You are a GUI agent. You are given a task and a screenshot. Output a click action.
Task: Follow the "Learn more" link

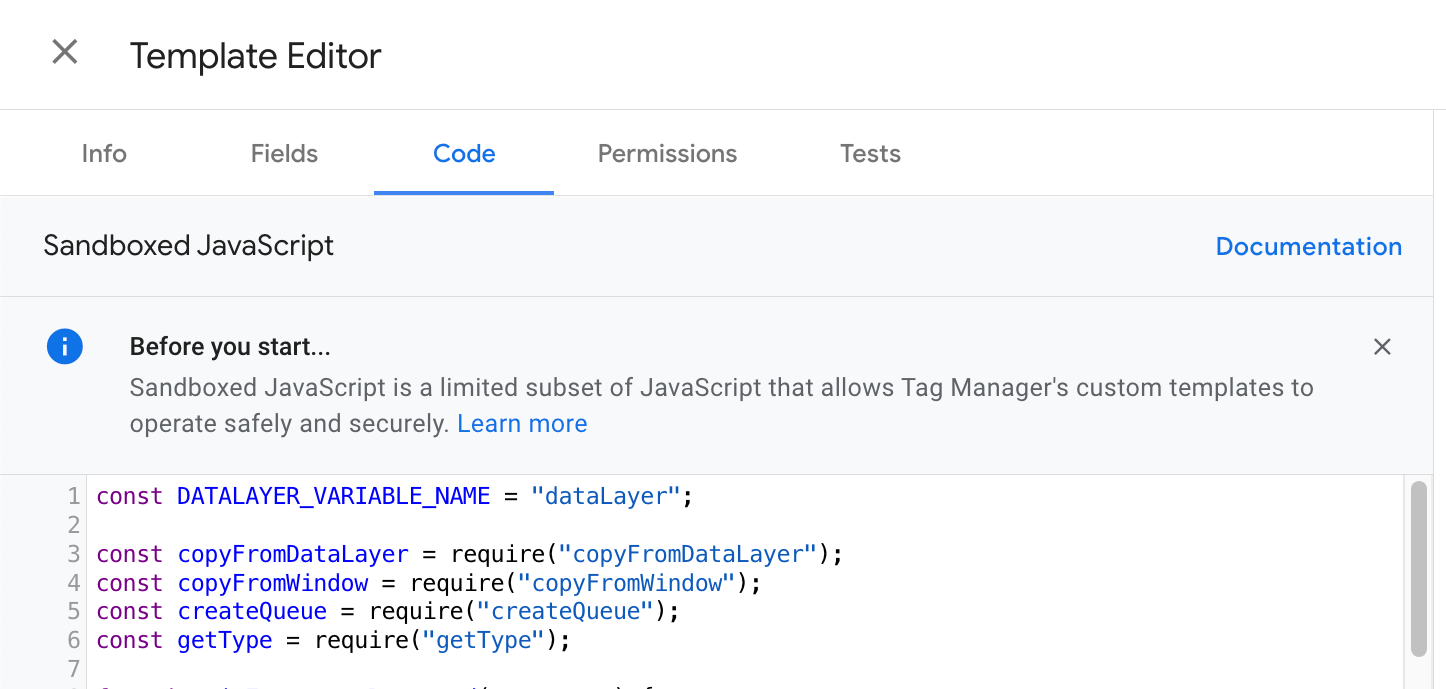pos(522,424)
